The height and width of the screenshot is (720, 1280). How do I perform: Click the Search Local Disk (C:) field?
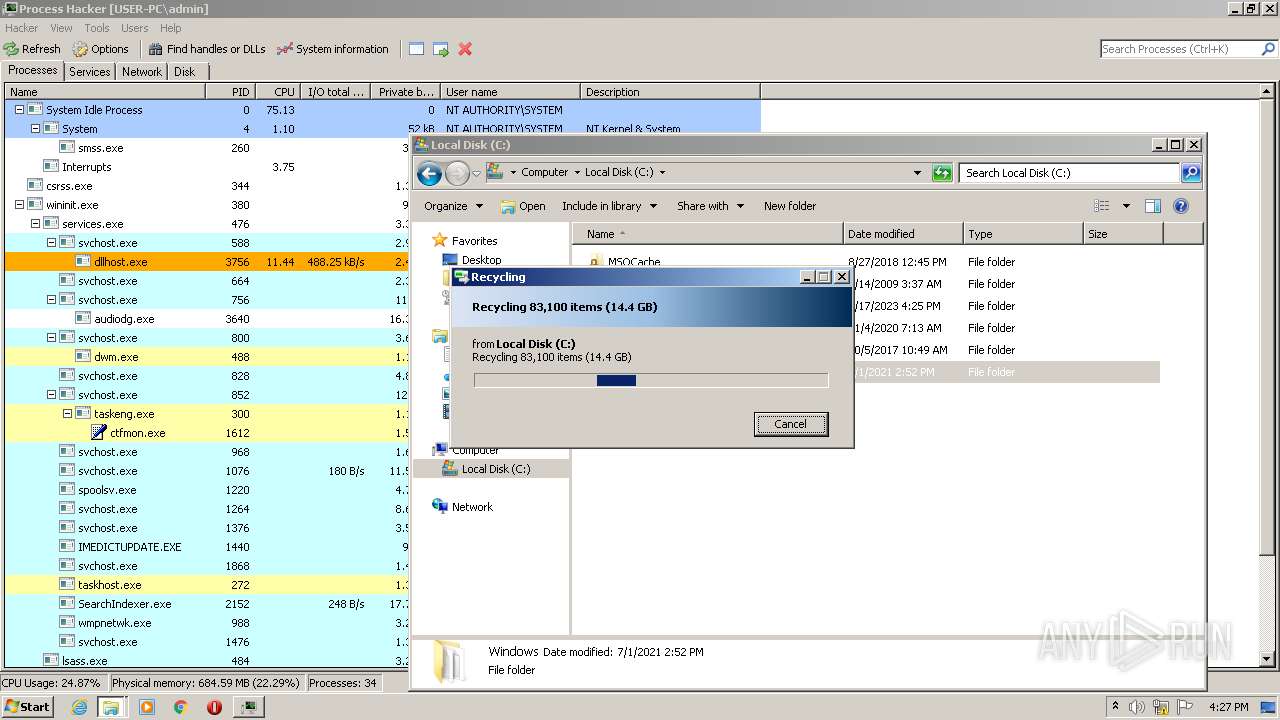1069,173
